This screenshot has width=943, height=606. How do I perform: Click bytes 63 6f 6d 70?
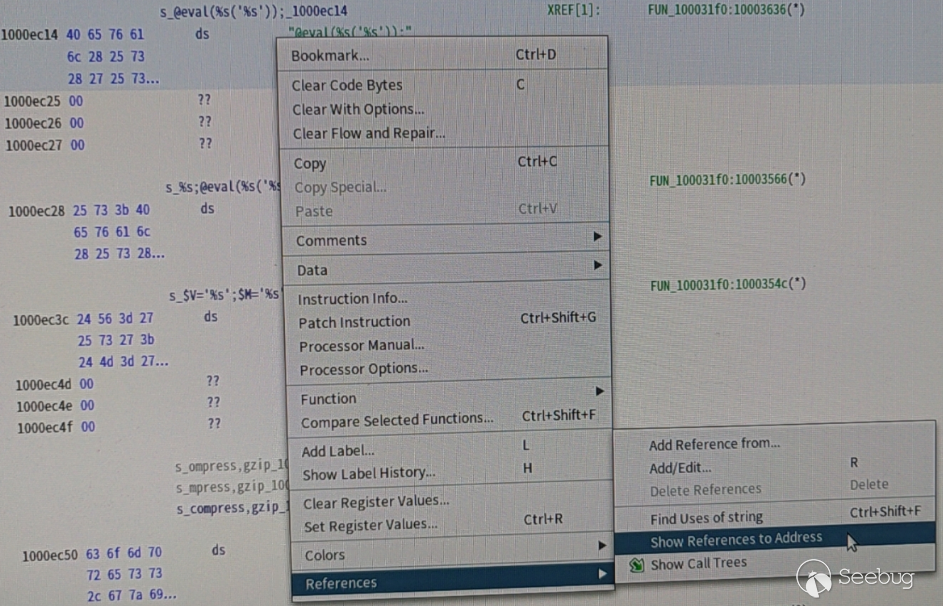(123, 552)
